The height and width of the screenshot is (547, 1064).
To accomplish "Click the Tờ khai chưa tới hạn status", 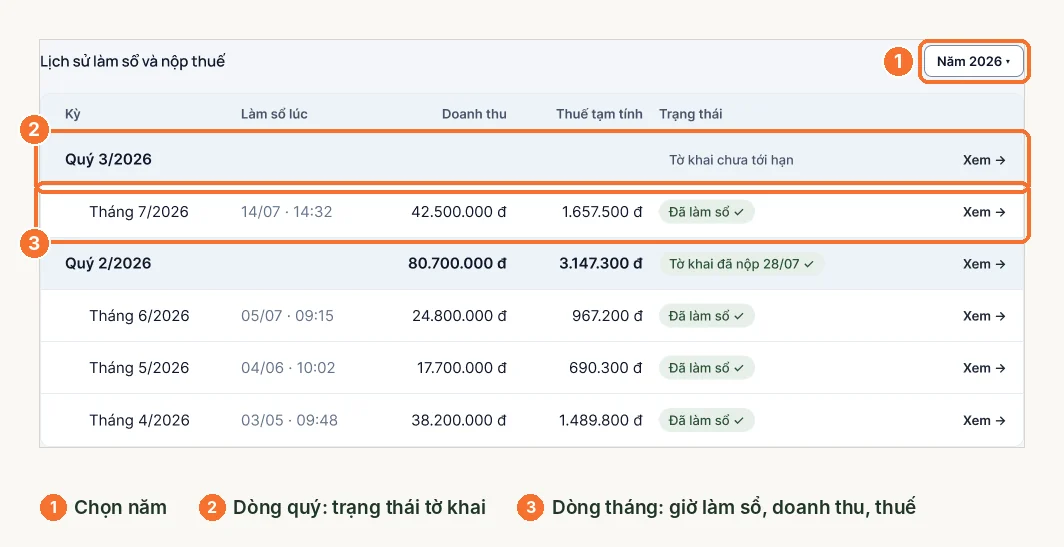I will [x=731, y=160].
